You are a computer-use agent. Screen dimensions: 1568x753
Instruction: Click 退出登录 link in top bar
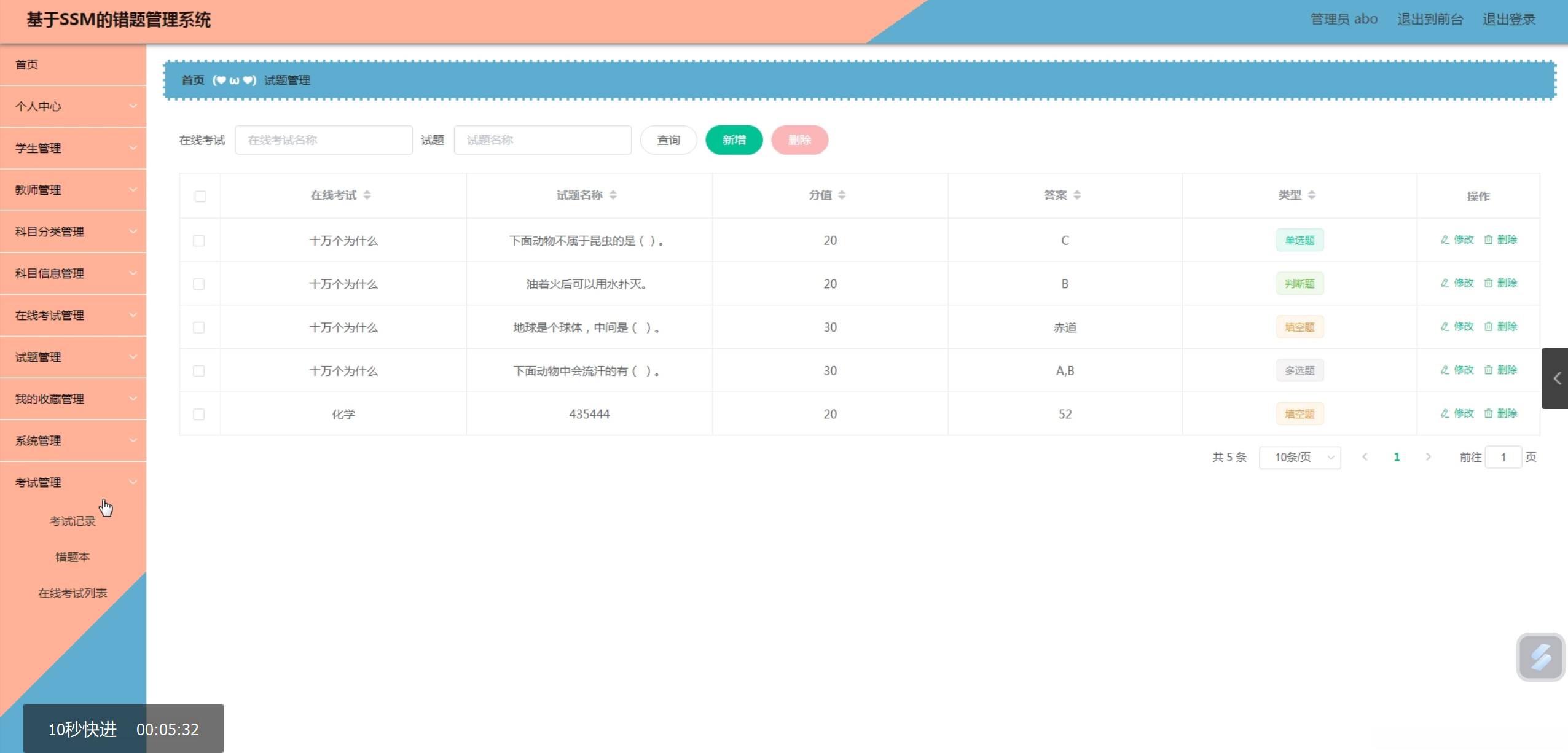(x=1508, y=20)
